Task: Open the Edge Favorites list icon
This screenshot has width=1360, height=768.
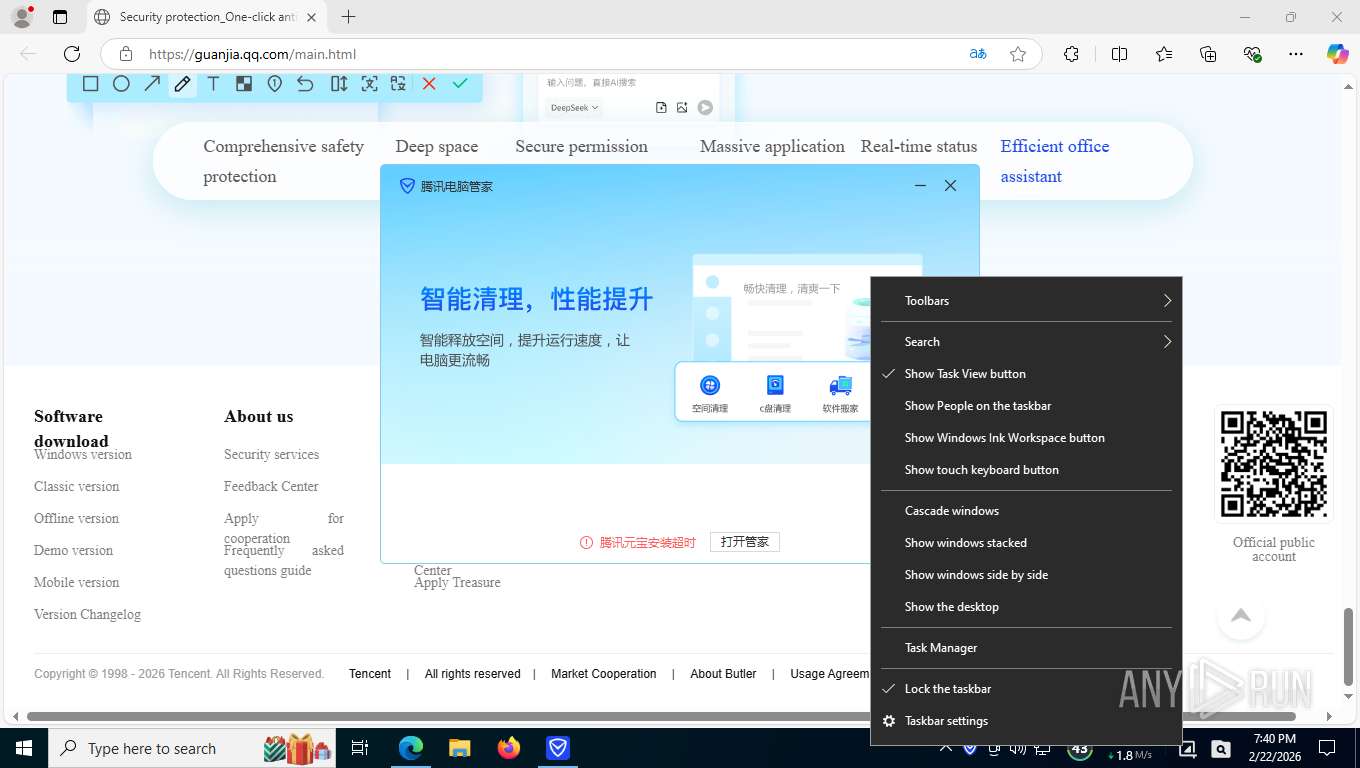Action: coord(1164,54)
